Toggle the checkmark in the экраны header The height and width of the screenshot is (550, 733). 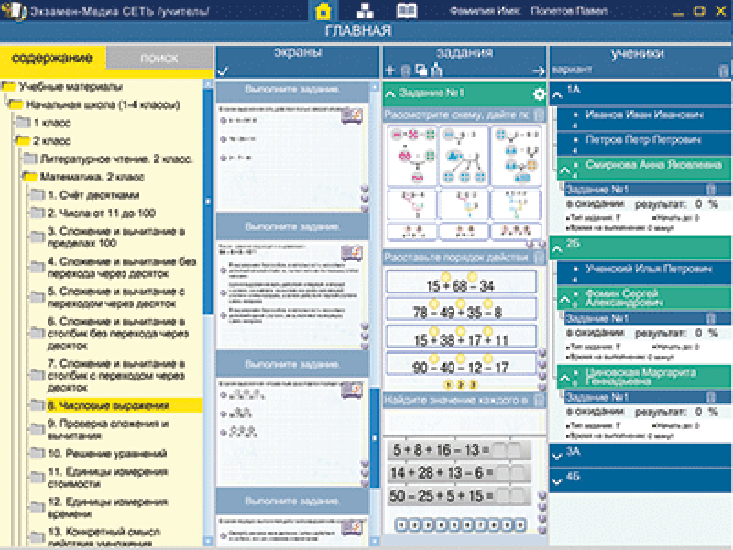pyautogui.click(x=223, y=71)
